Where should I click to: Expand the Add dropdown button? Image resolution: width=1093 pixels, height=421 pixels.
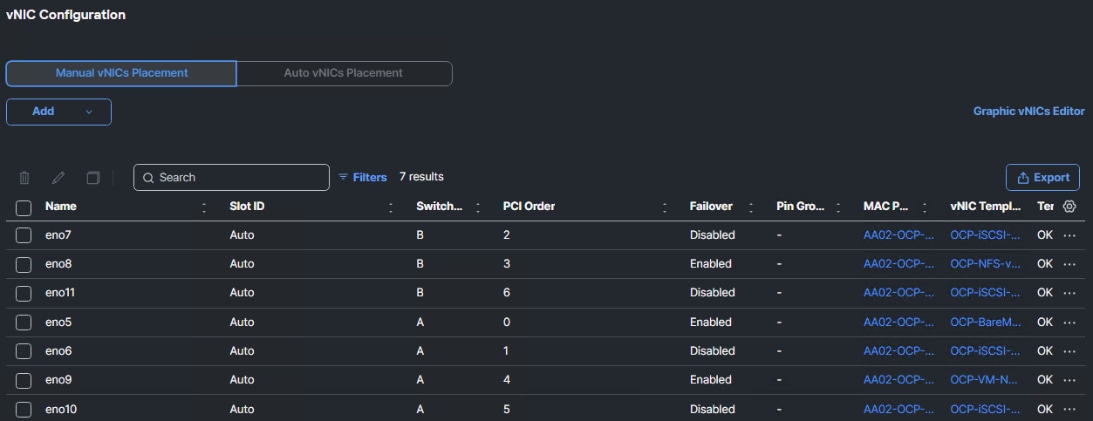coord(88,112)
